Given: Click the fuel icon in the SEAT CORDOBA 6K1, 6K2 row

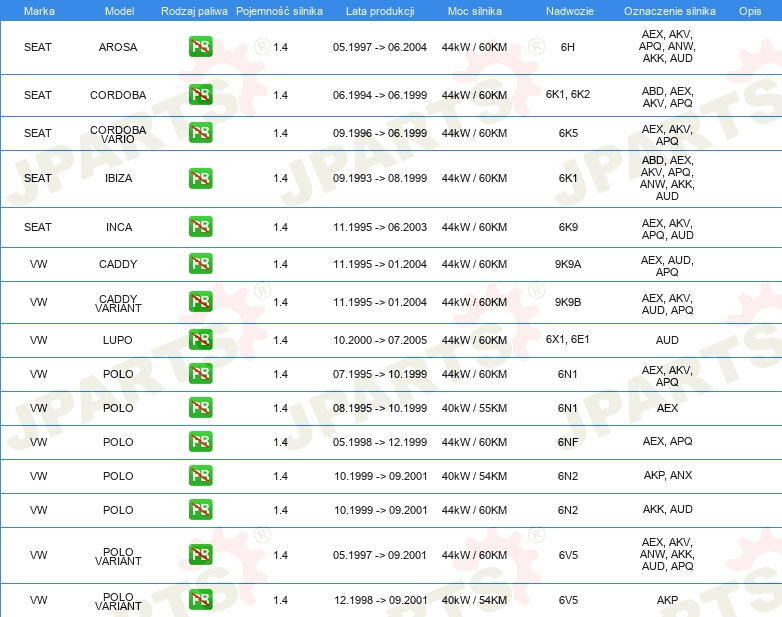Looking at the screenshot, I should [200, 95].
